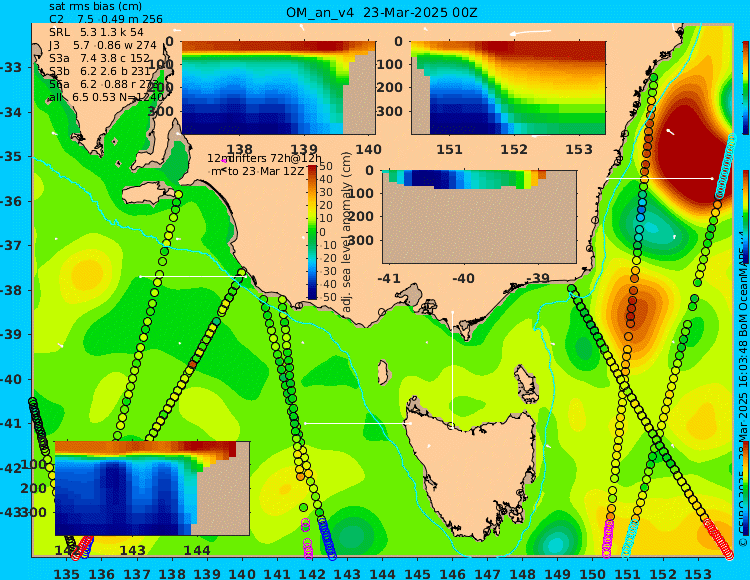Click the '50' tick on the colorbar
750x580 pixels.
tap(326, 166)
